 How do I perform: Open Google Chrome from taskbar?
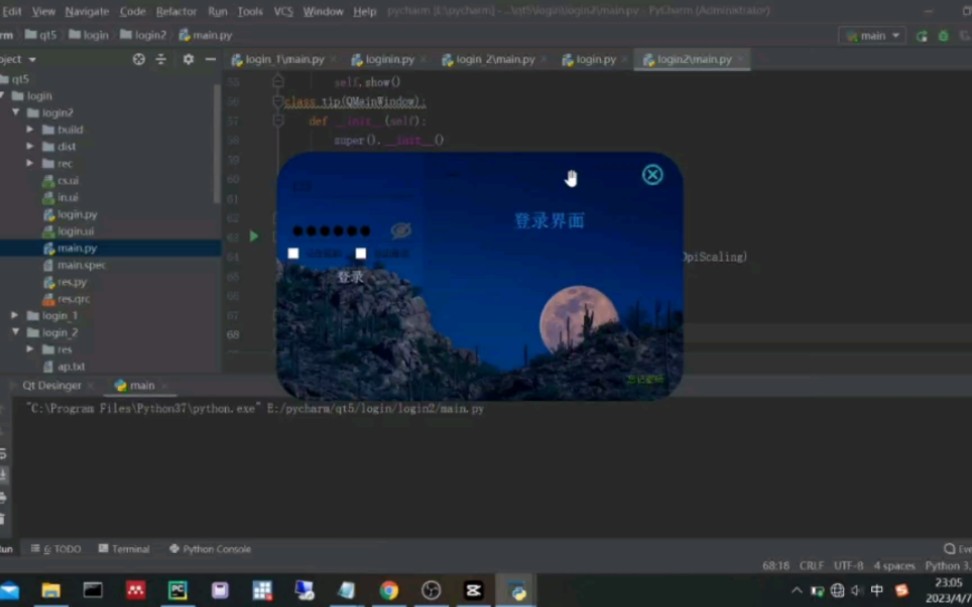pyautogui.click(x=389, y=590)
